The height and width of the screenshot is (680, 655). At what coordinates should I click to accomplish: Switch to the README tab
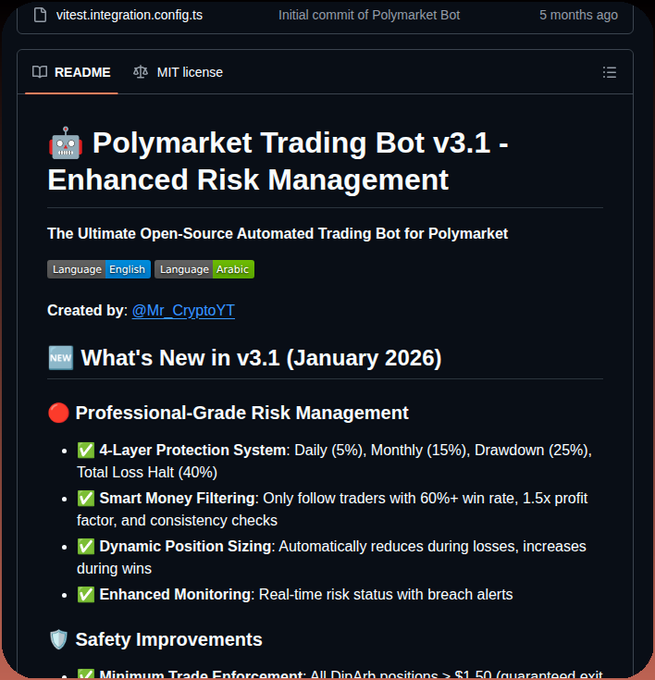[x=72, y=72]
